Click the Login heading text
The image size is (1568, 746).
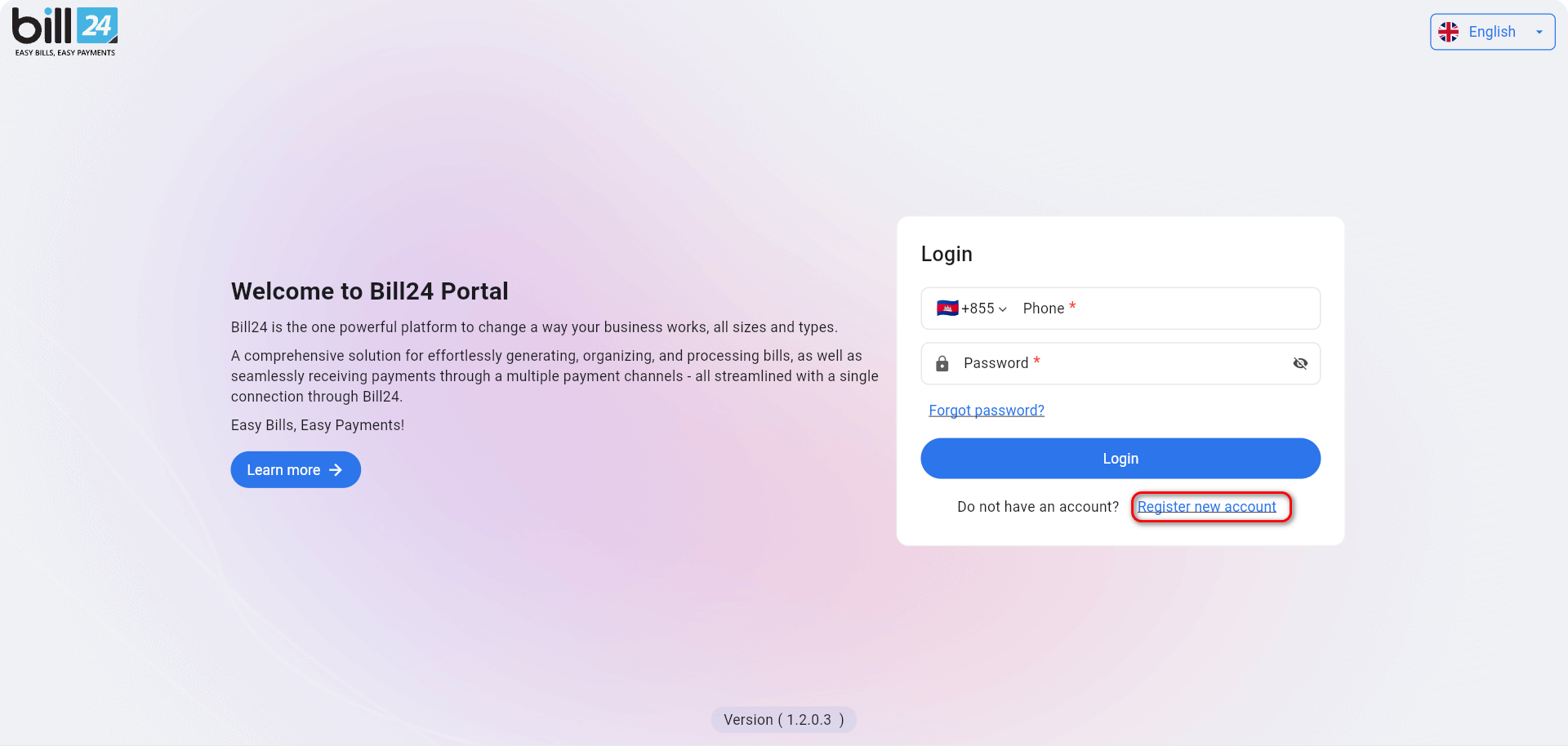point(947,254)
